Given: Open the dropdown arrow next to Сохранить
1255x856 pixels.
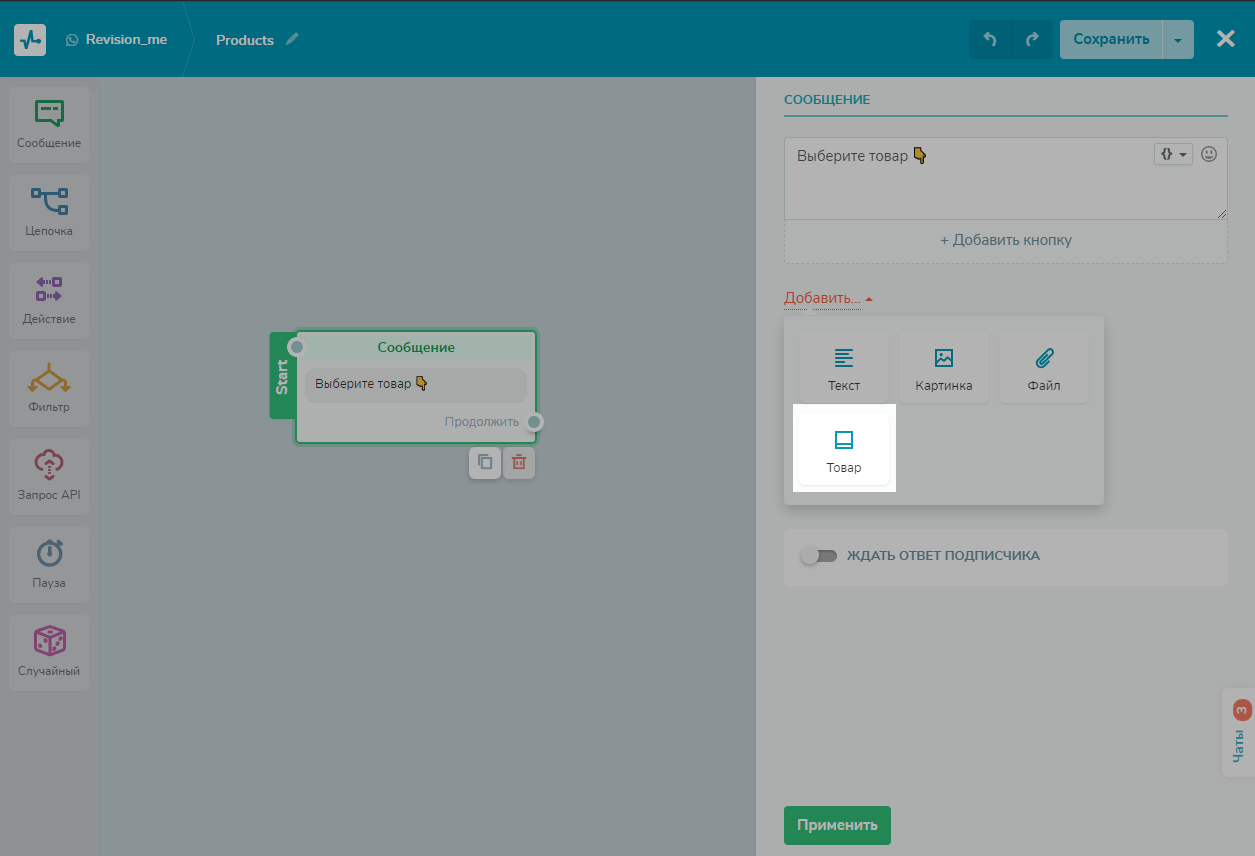Looking at the screenshot, I should (x=1178, y=40).
